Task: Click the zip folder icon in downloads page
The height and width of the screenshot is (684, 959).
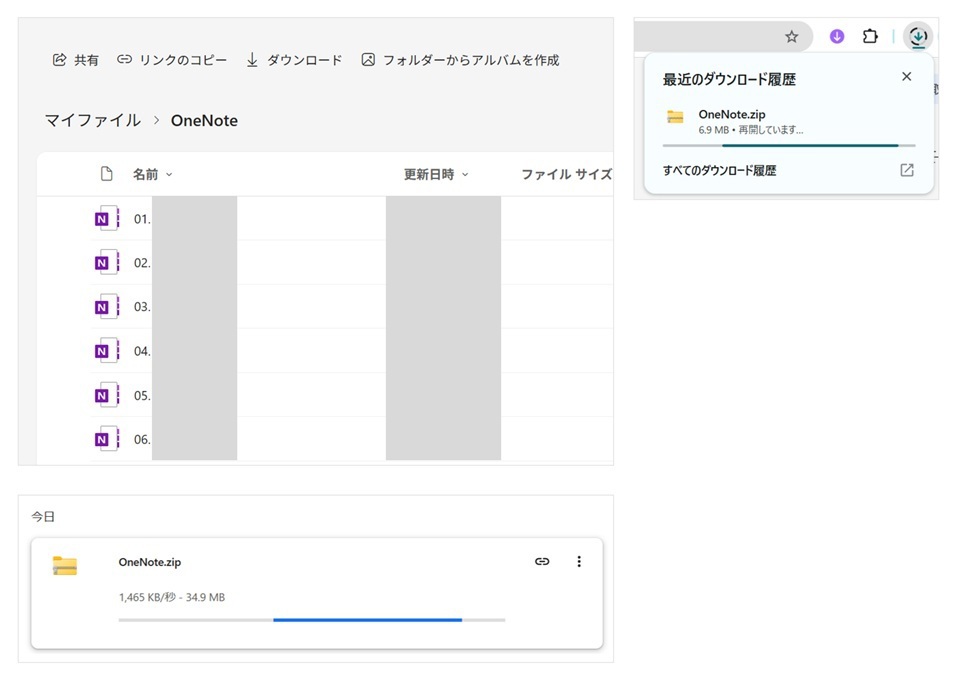Action: coord(65,565)
